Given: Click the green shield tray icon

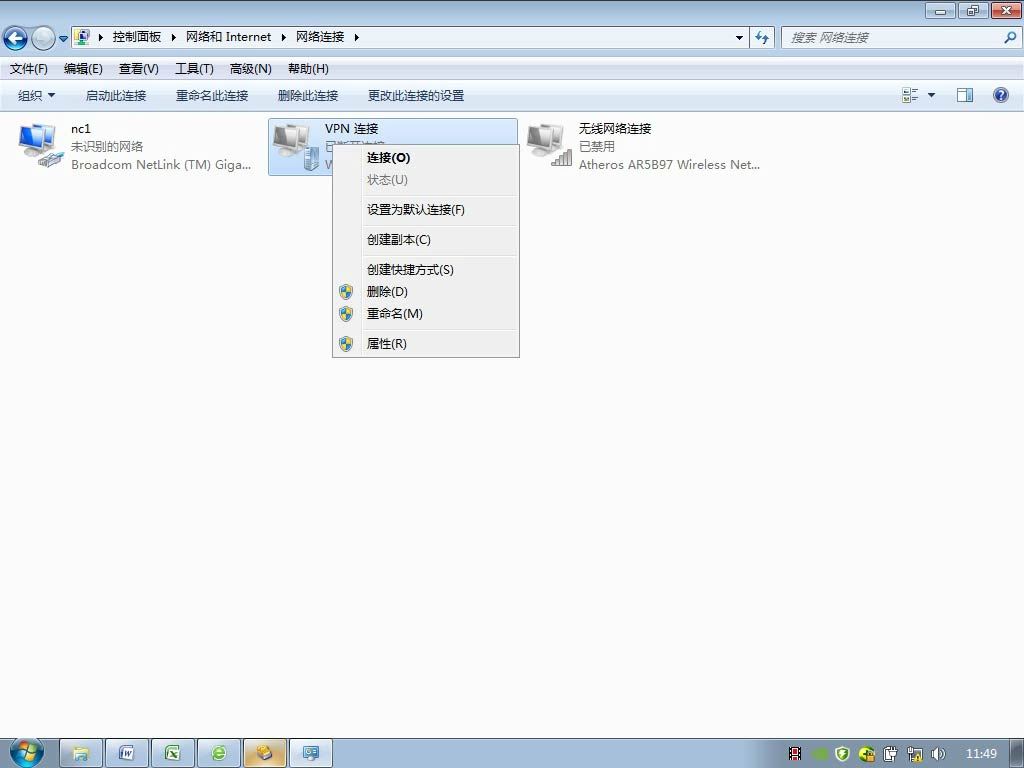Looking at the screenshot, I should click(842, 754).
